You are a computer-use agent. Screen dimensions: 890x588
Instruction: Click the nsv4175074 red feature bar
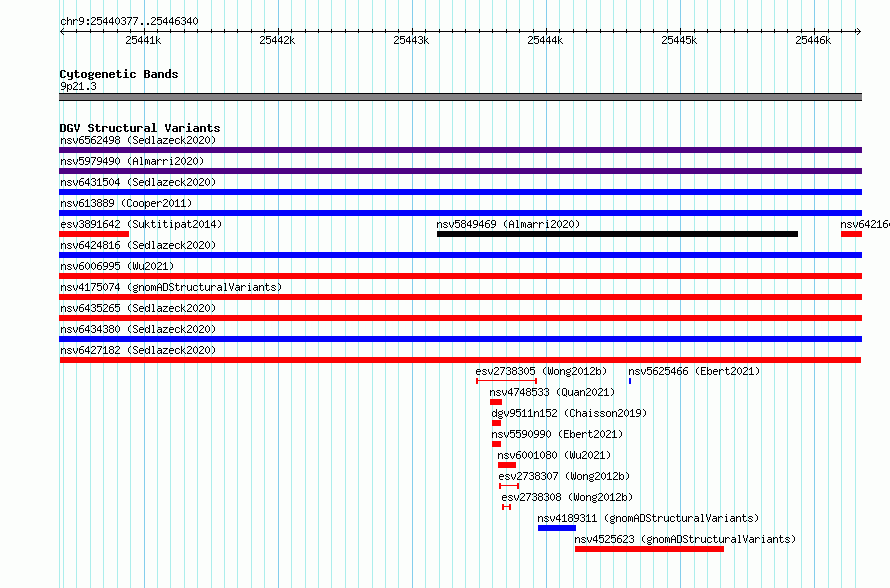[x=460, y=297]
